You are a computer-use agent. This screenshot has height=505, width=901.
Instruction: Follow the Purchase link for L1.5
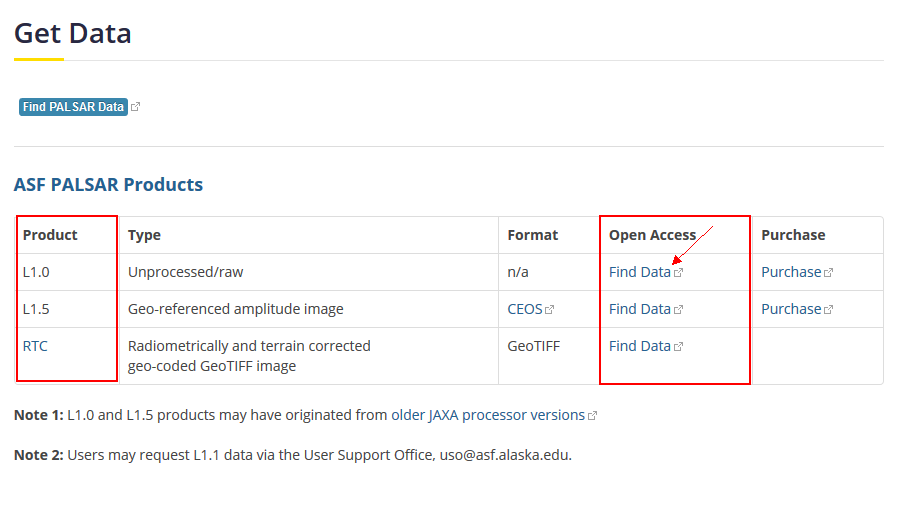(x=790, y=309)
